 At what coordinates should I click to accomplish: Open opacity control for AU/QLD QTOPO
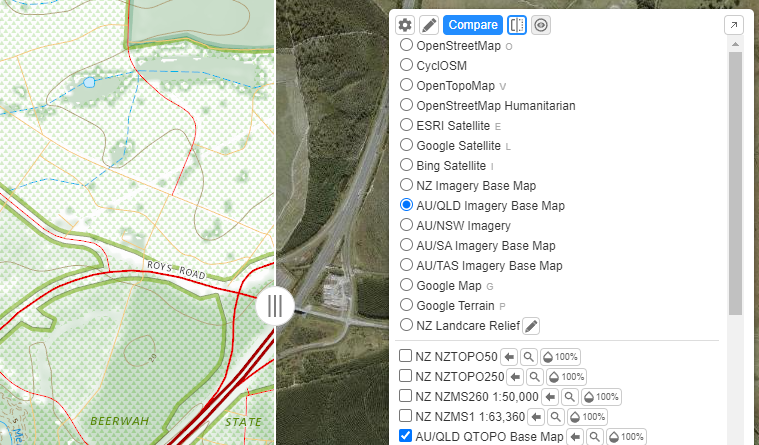(x=628, y=437)
